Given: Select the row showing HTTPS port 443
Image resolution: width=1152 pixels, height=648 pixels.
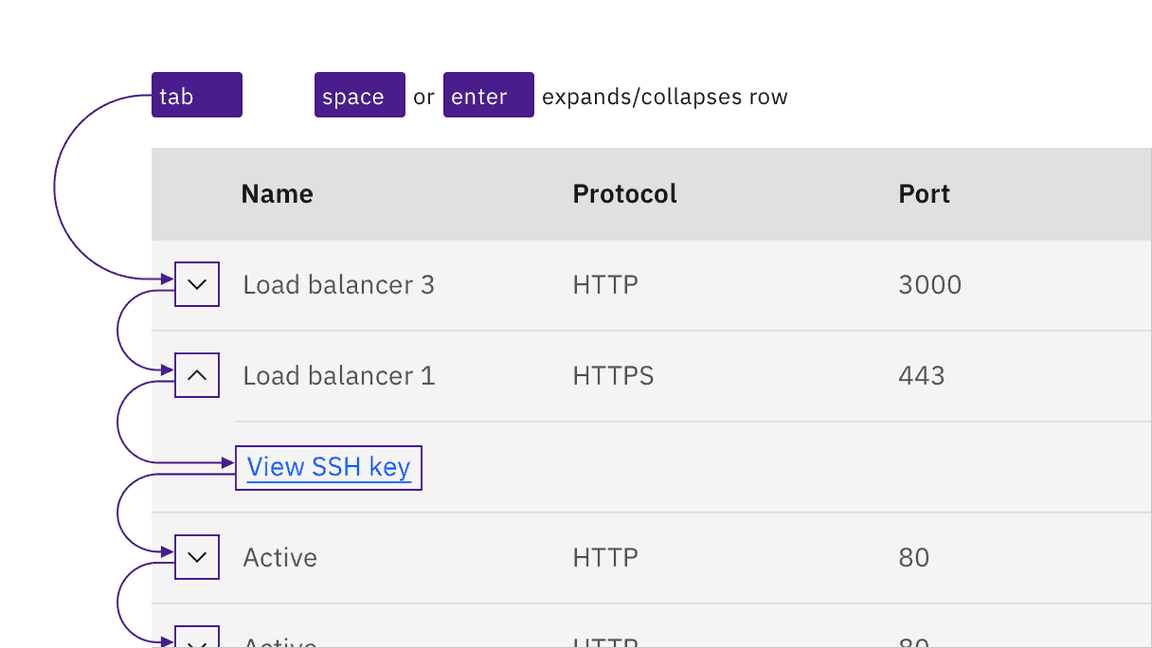Looking at the screenshot, I should [650, 375].
